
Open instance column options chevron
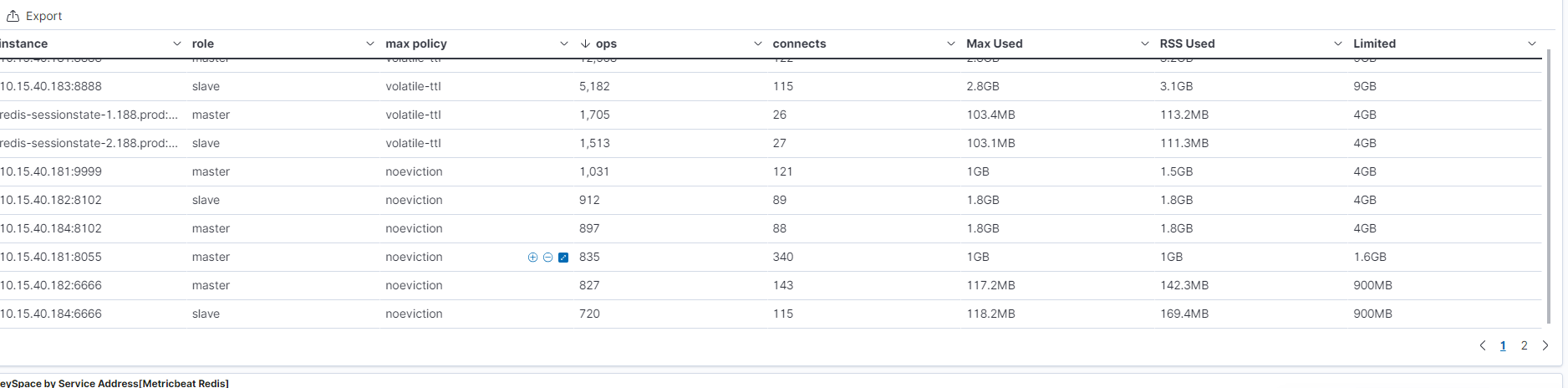coord(176,43)
